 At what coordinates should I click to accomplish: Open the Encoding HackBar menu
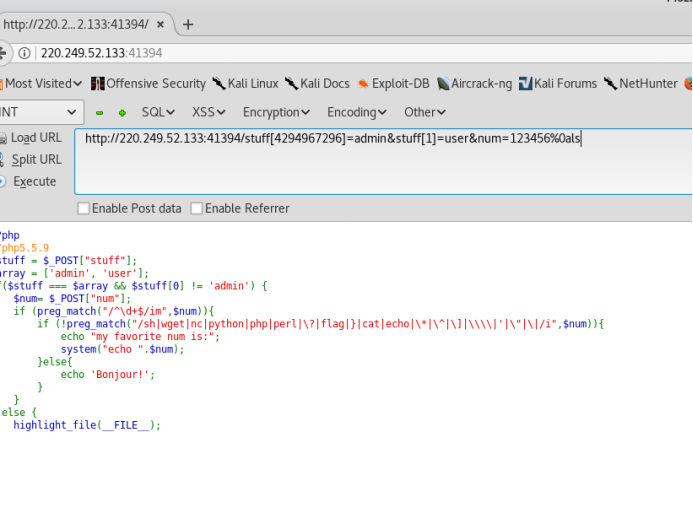tap(357, 112)
